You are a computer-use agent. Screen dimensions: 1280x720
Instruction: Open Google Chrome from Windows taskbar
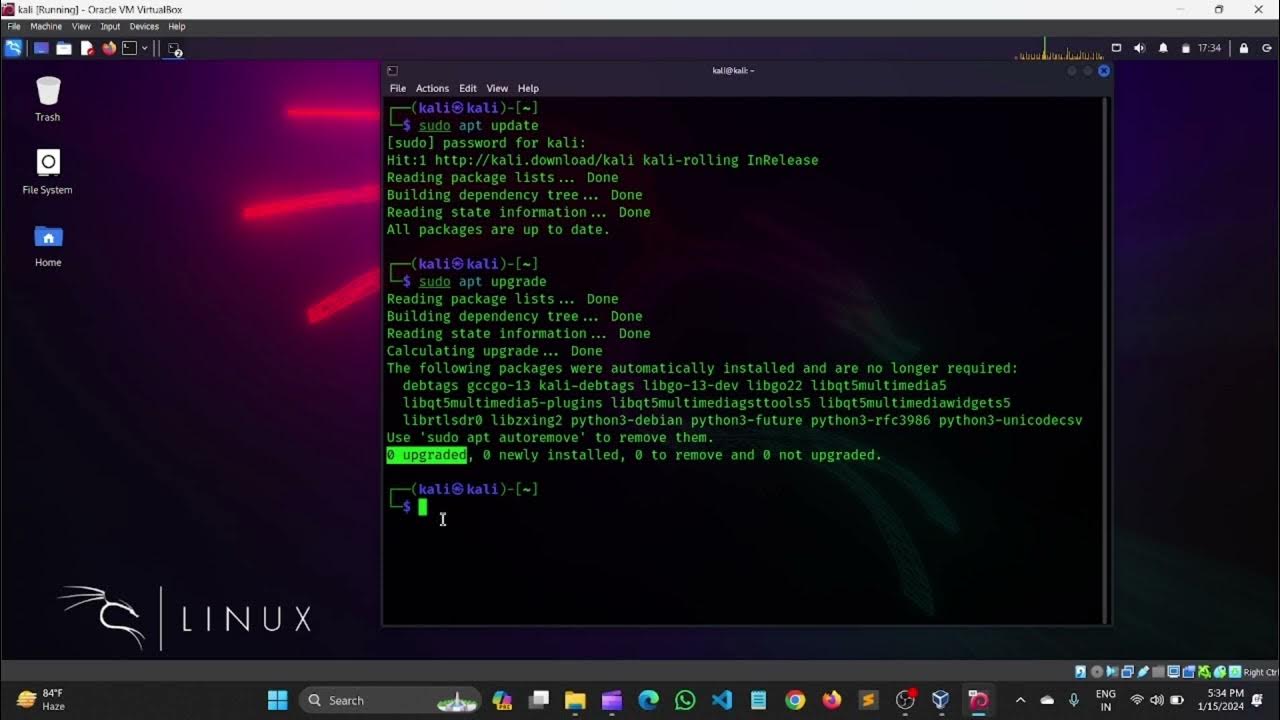point(795,700)
